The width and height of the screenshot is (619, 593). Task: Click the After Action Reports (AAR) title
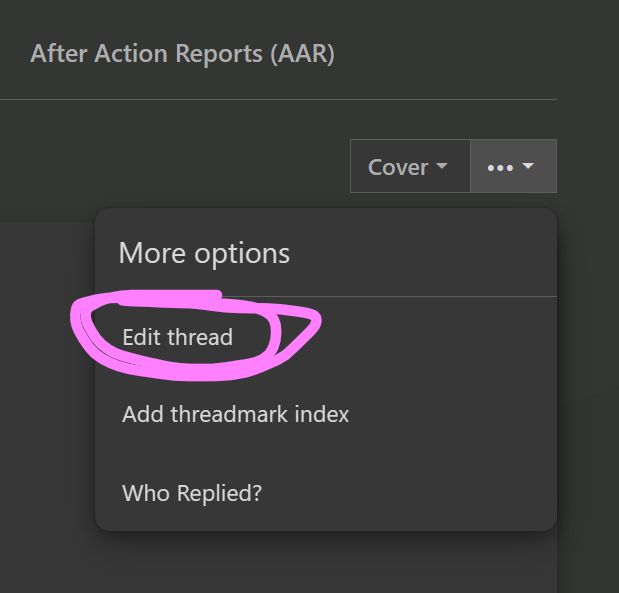(x=182, y=53)
